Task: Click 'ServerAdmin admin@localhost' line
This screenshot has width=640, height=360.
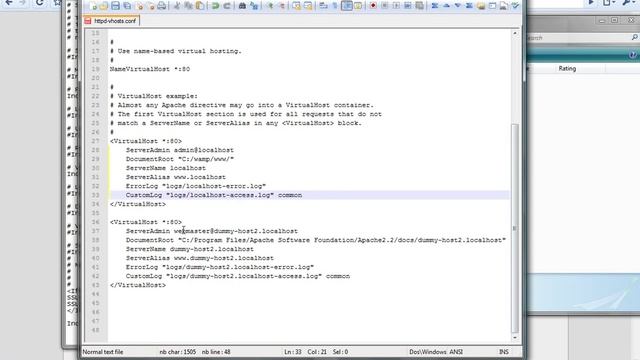Action: click(180, 150)
